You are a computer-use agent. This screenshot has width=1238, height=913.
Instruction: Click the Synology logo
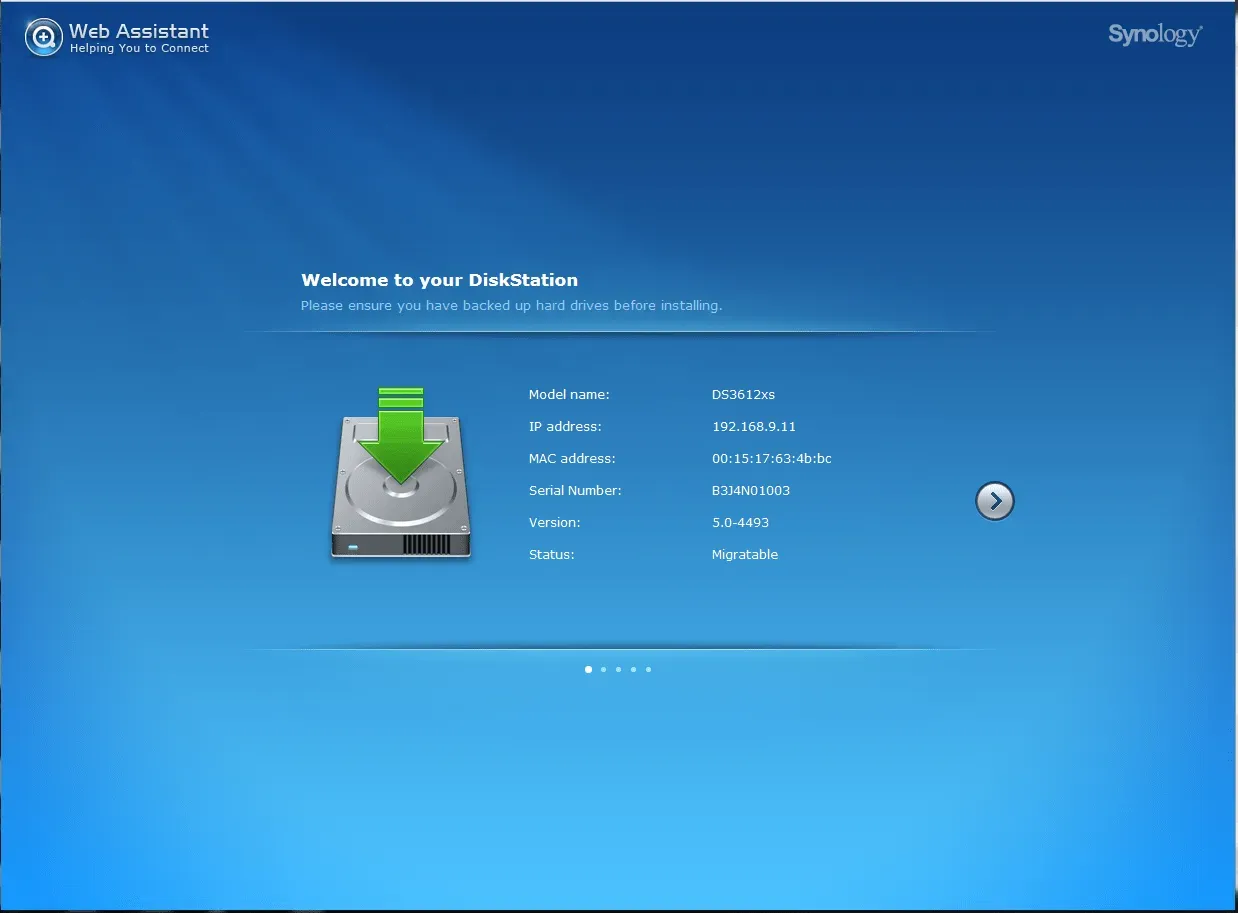pyautogui.click(x=1155, y=35)
